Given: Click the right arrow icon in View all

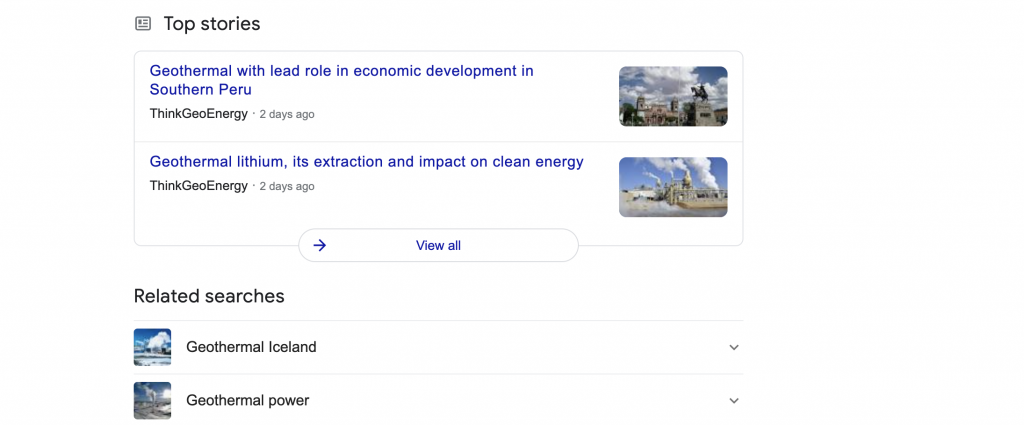Looking at the screenshot, I should [x=319, y=245].
